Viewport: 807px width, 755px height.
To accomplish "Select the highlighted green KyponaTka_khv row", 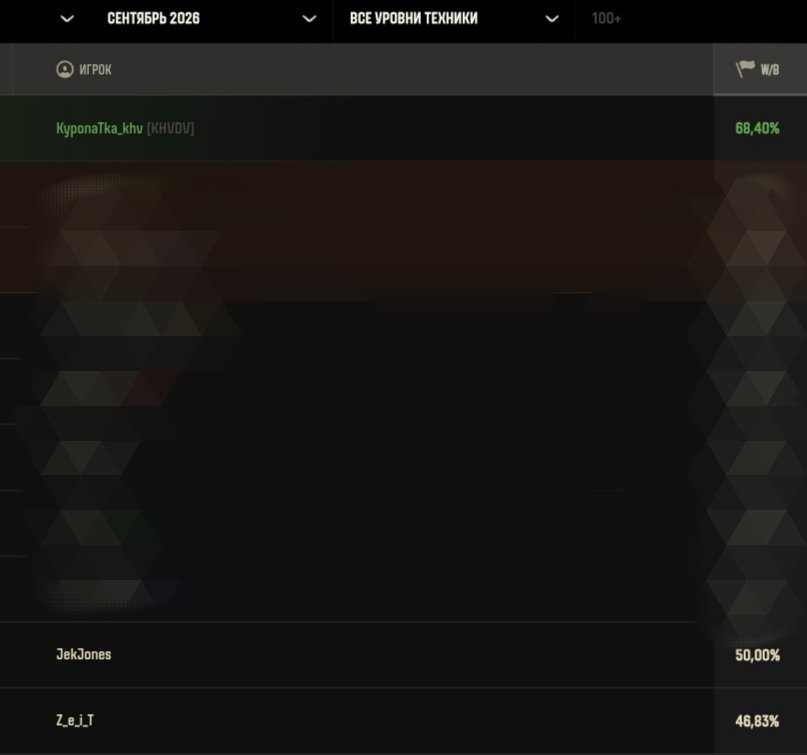I will tap(404, 128).
